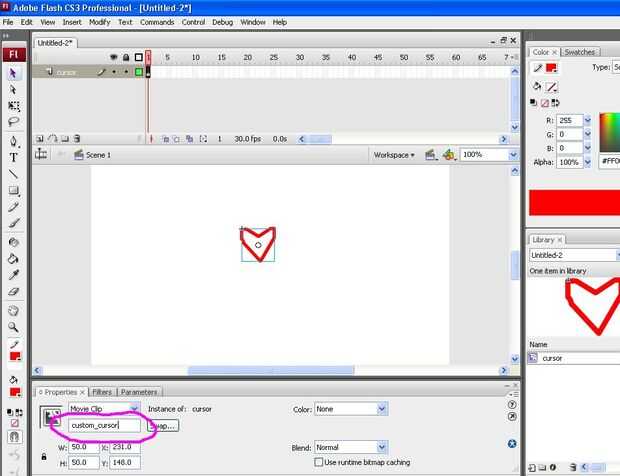Click Edit Scene icon in stage bar
The height and width of the screenshot is (476, 620).
click(430, 155)
